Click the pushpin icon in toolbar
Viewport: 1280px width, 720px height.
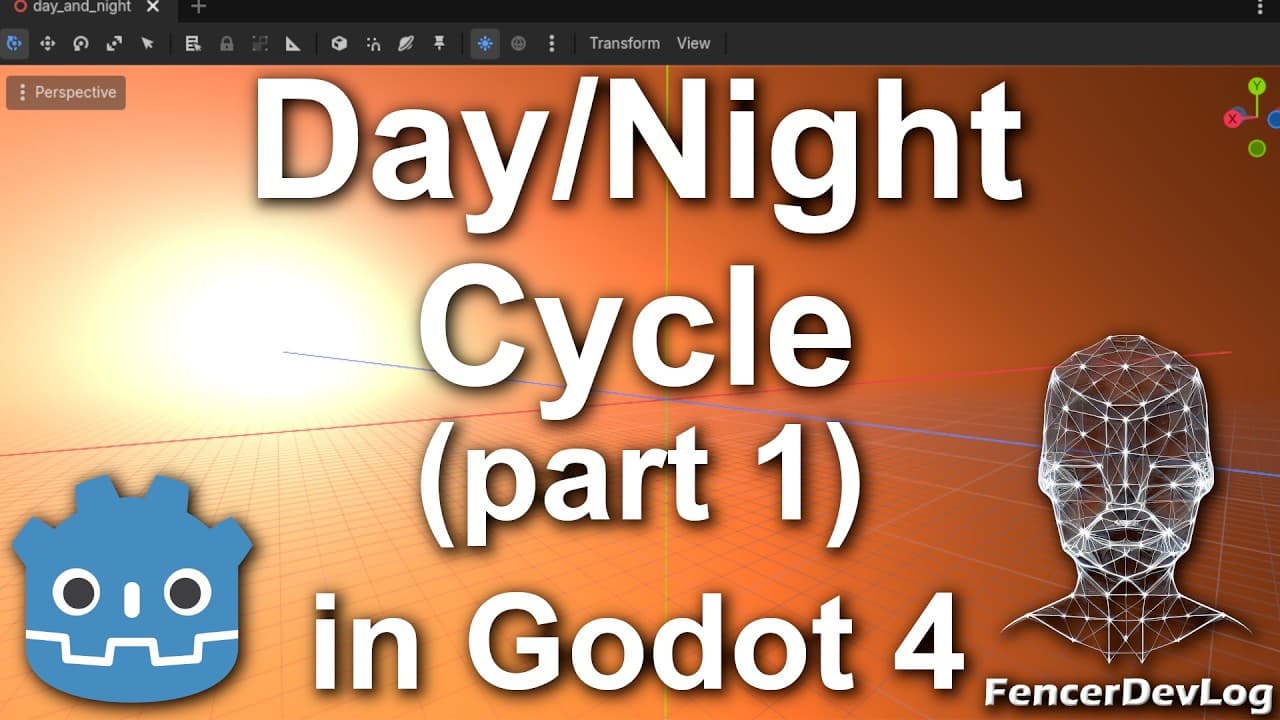(x=439, y=44)
